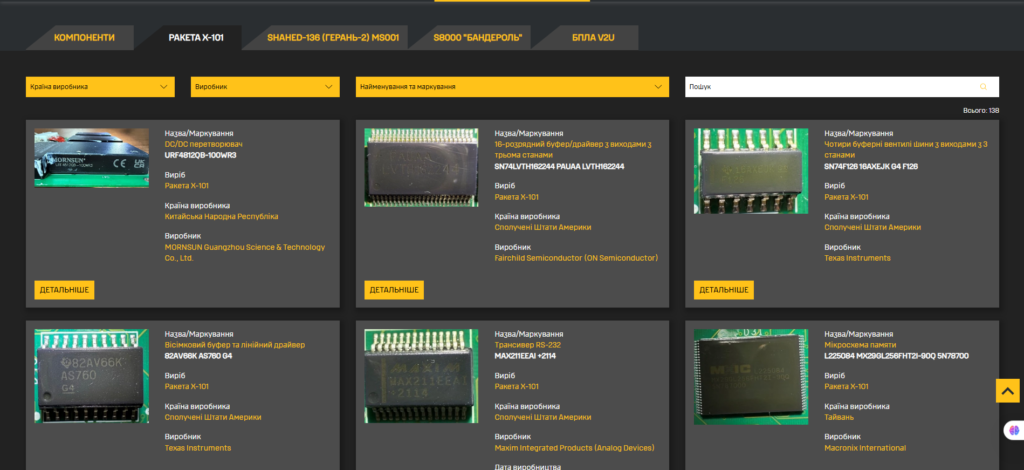This screenshot has width=1024, height=470.
Task: Click the 16-розрядний буфер/драйвер title
Action: pos(573,149)
